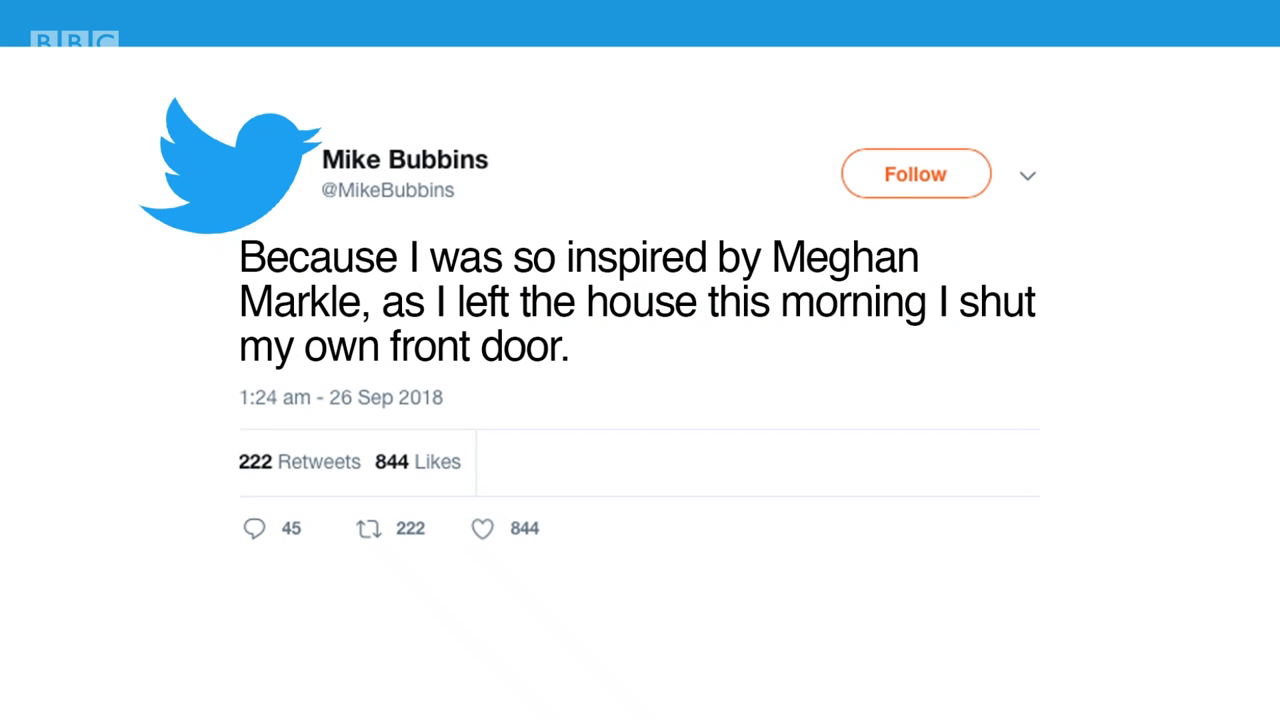View the 222 Retweets list
This screenshot has height=720, width=1280.
click(300, 462)
